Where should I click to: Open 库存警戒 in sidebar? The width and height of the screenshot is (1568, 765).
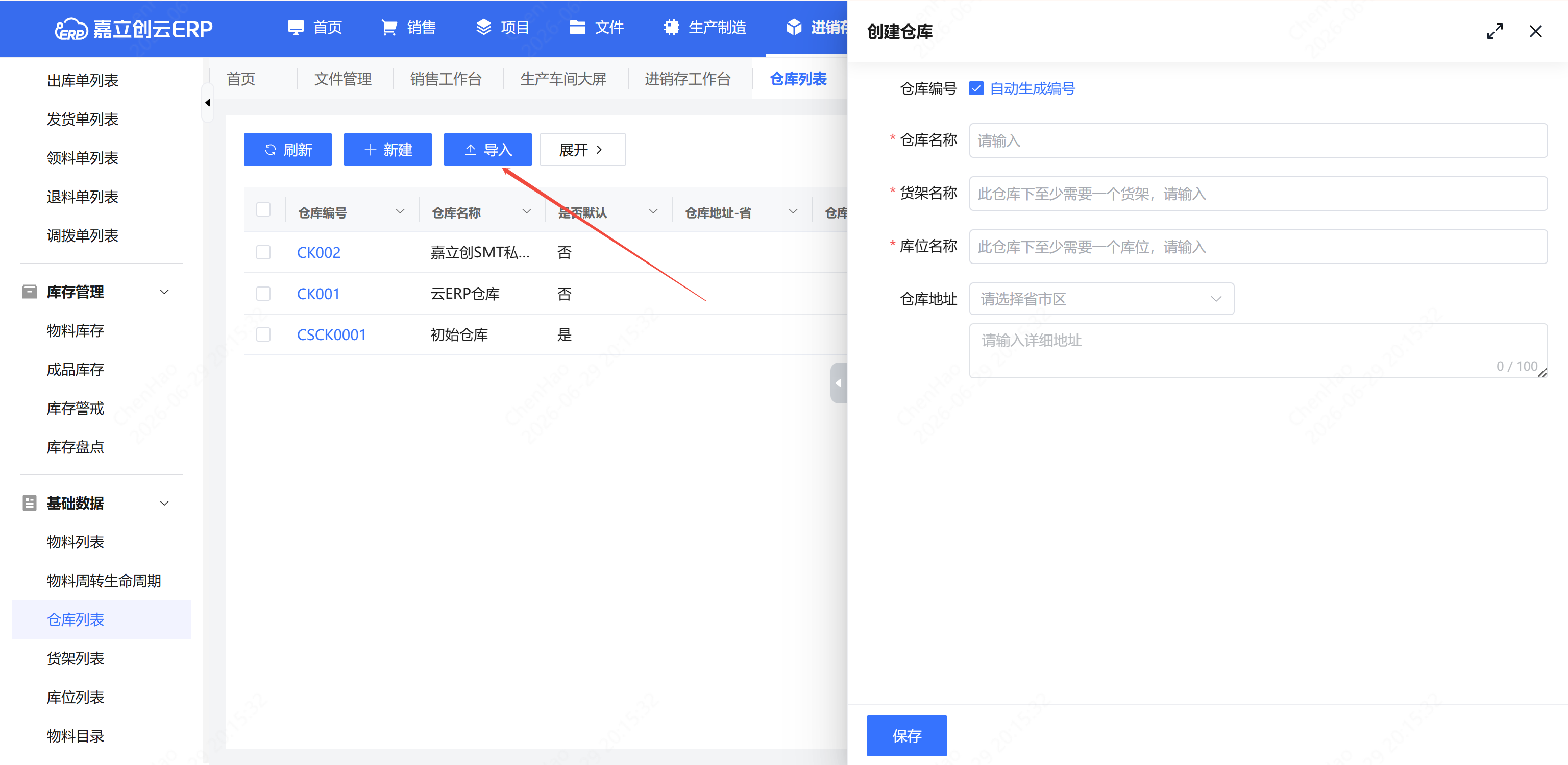[x=76, y=409]
